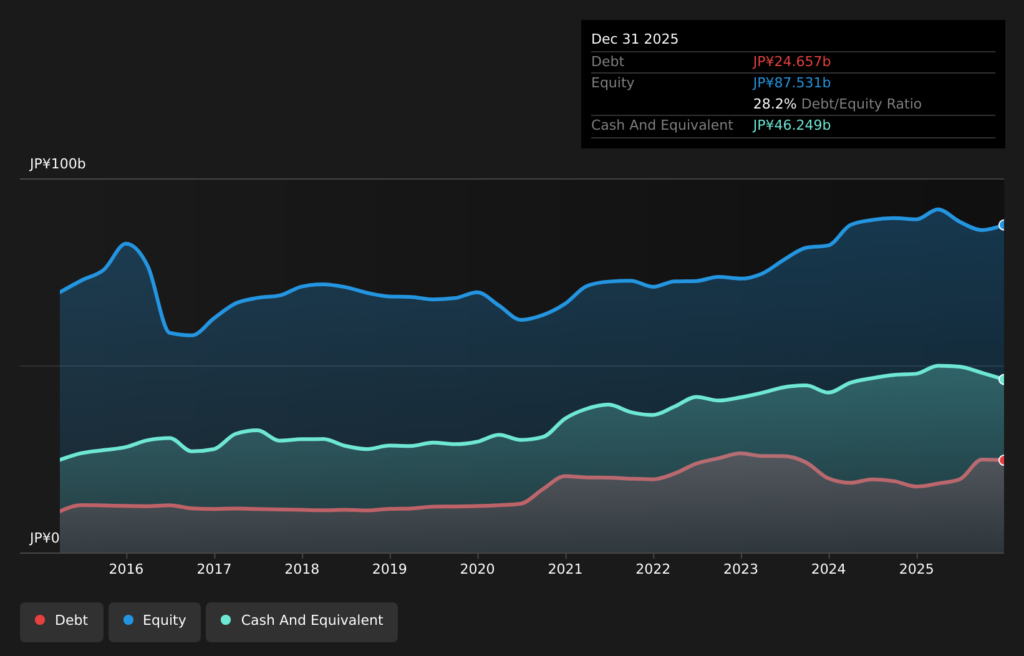Click the 28.2% Debt/Equity Ratio text

pyautogui.click(x=837, y=104)
